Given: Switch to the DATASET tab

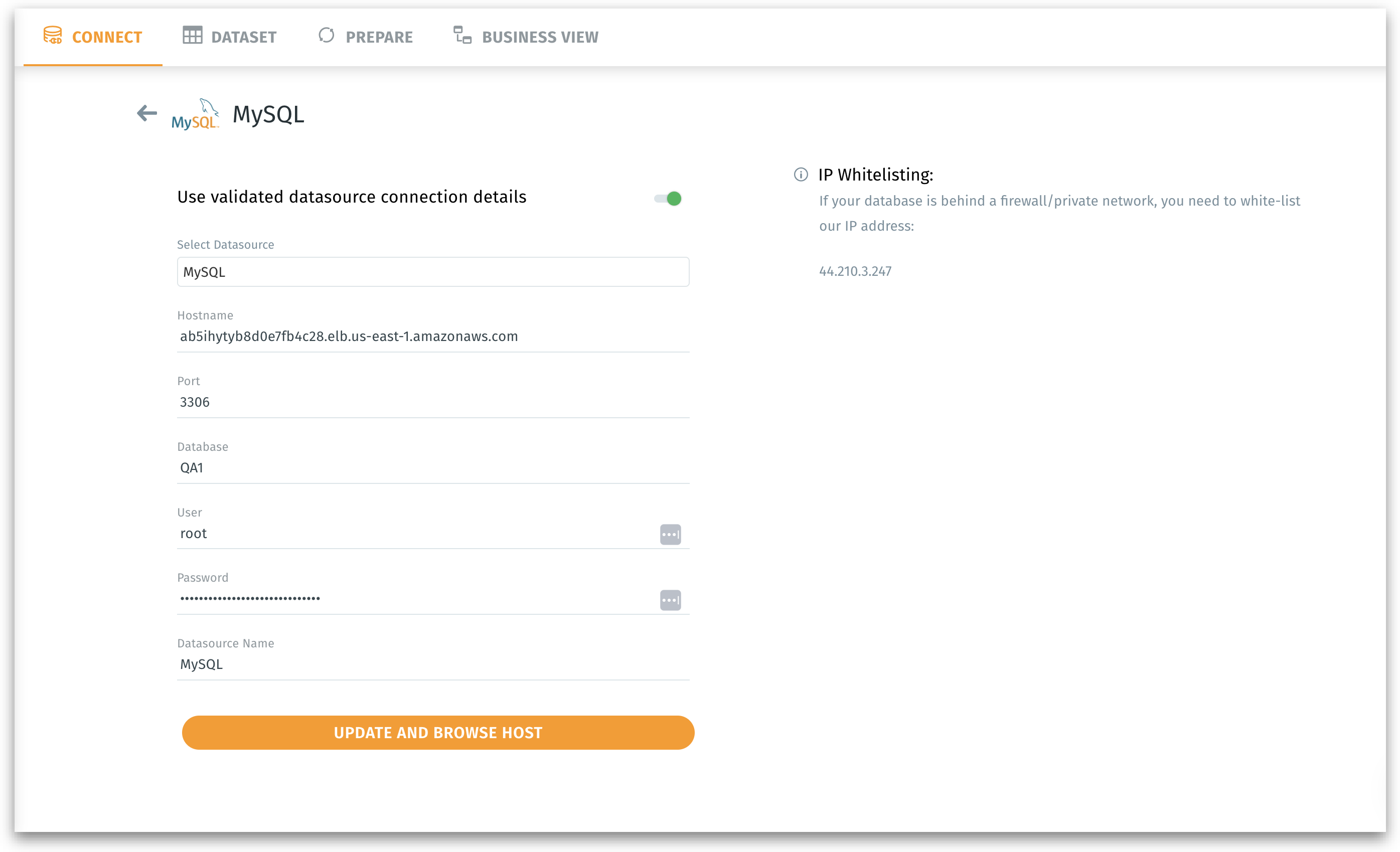Looking at the screenshot, I should click(x=243, y=38).
